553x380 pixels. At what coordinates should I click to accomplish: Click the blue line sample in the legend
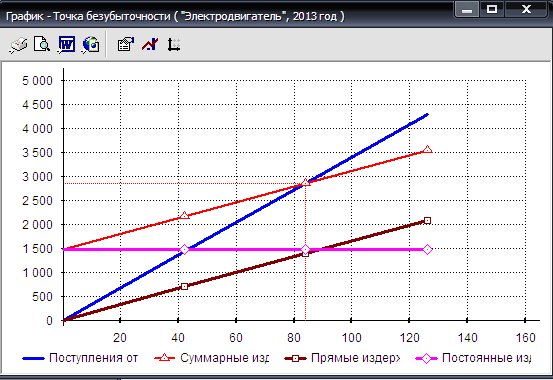pos(34,358)
